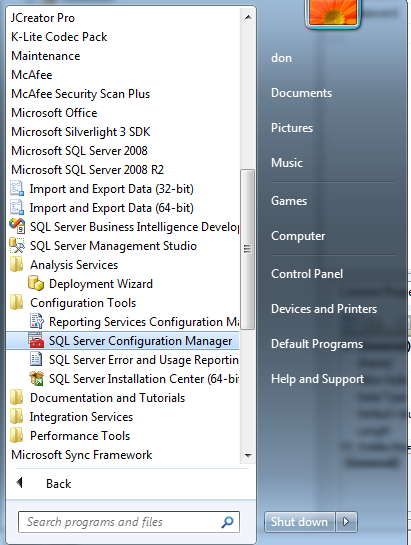411x545 pixels.
Task: Click the programs list scrollbar thumb
Action: point(247,249)
